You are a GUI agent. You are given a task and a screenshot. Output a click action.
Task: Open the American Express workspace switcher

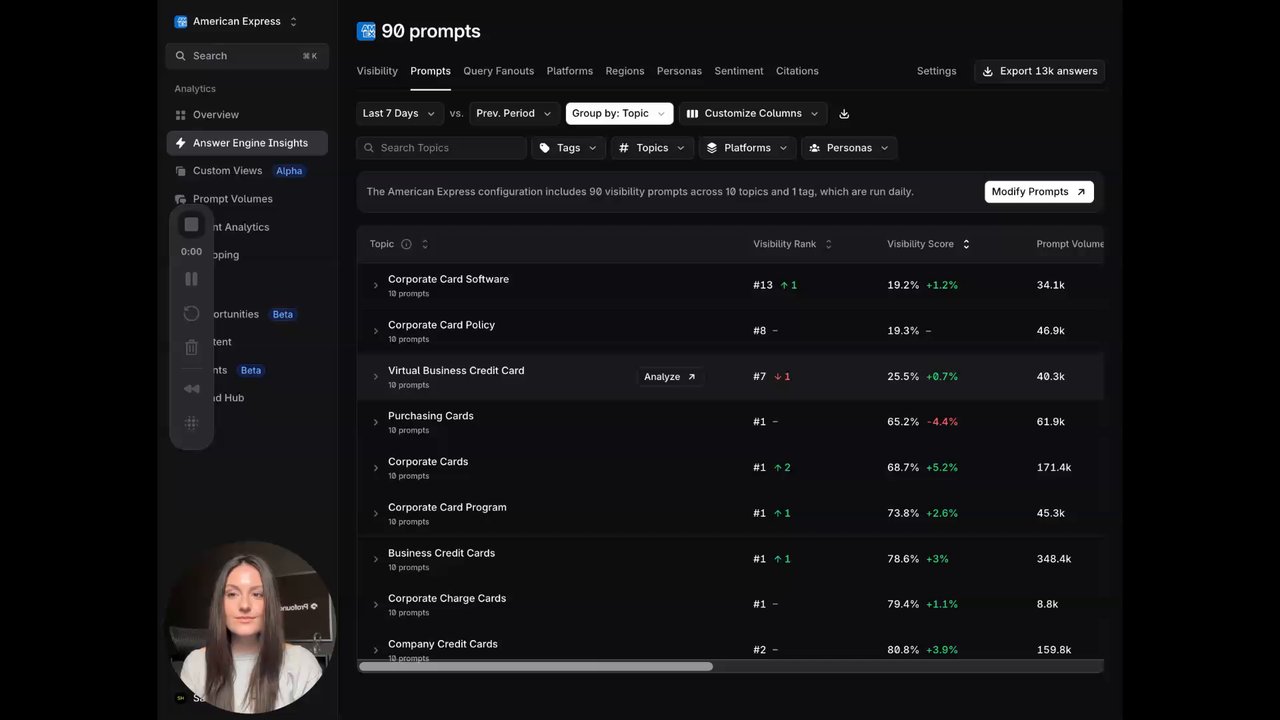[x=237, y=21]
